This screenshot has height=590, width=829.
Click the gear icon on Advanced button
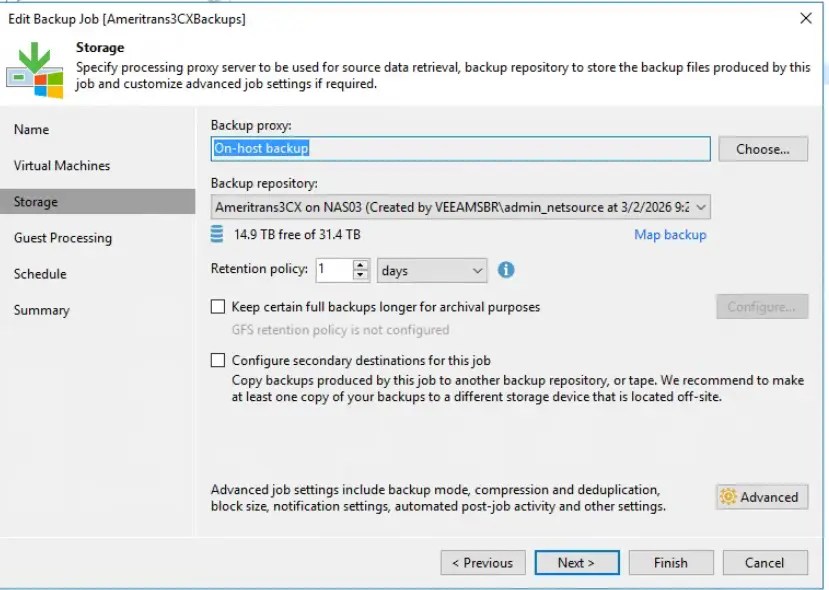pyautogui.click(x=728, y=497)
